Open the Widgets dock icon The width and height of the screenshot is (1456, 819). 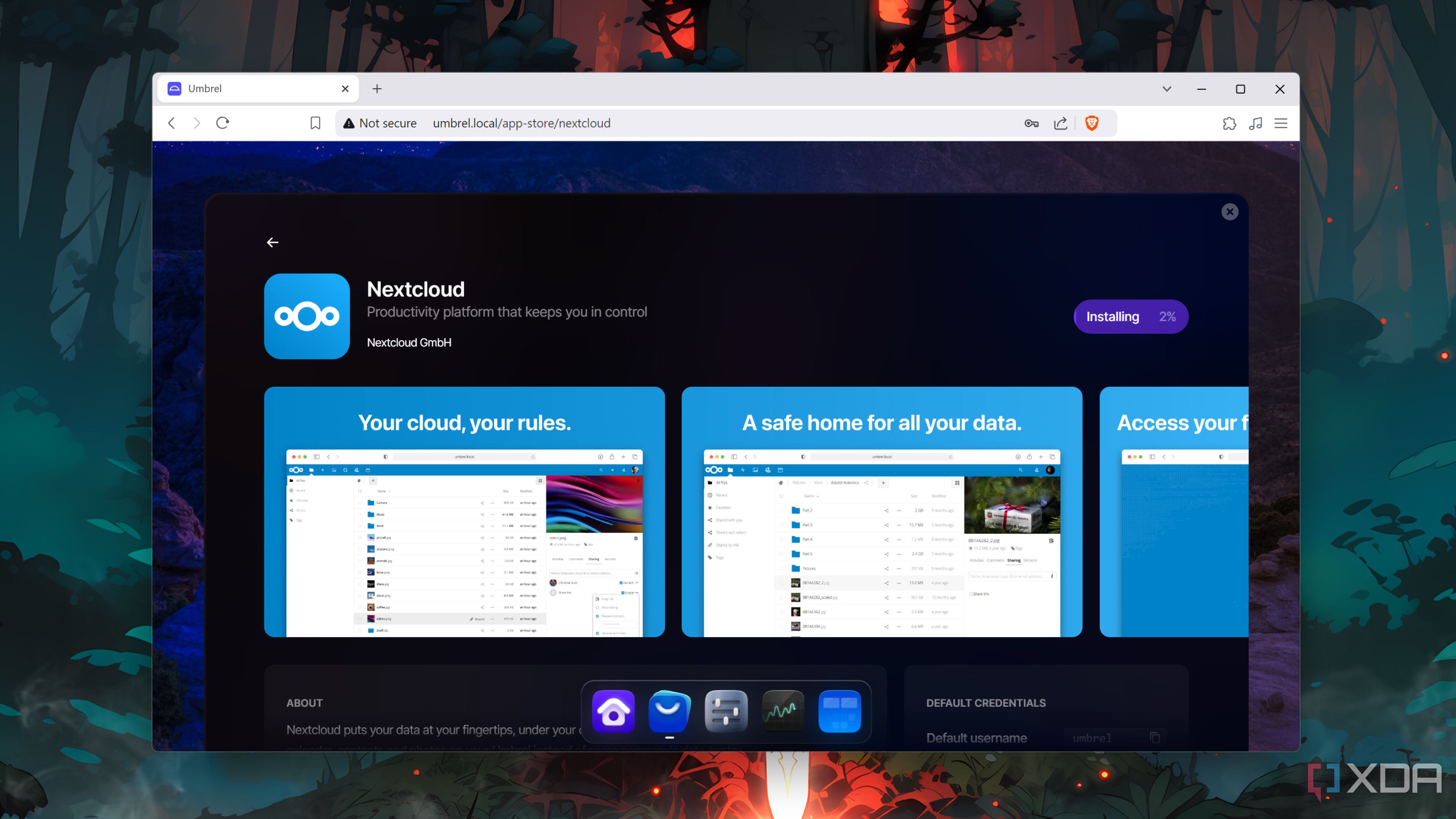(839, 711)
